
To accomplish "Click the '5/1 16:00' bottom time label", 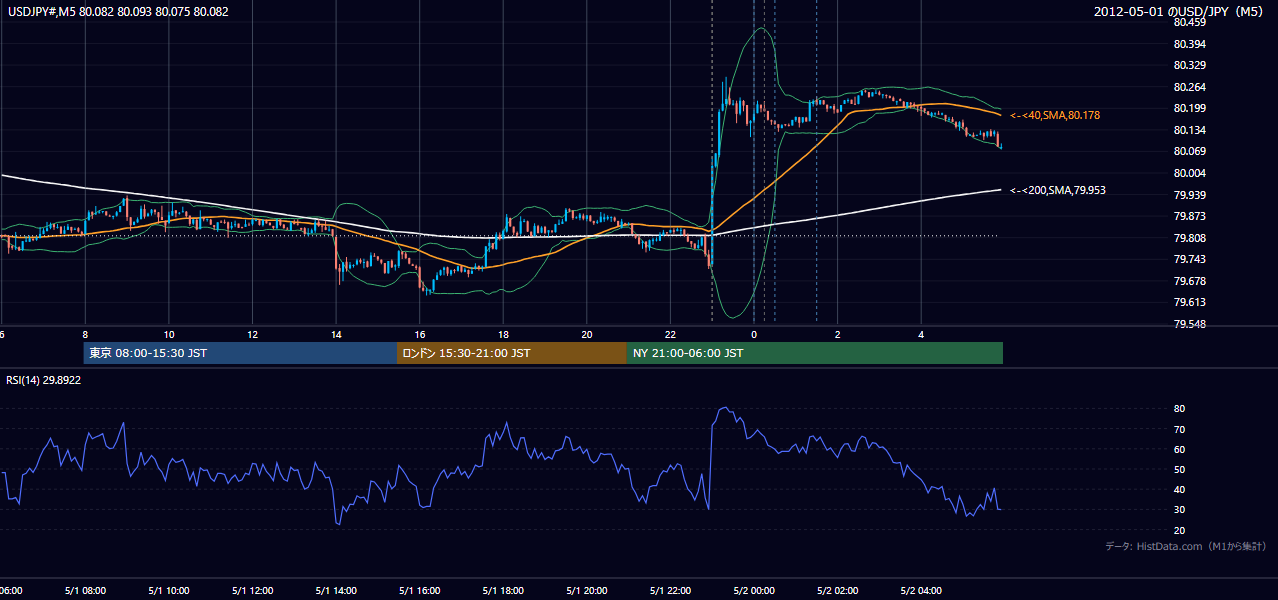I will [420, 591].
